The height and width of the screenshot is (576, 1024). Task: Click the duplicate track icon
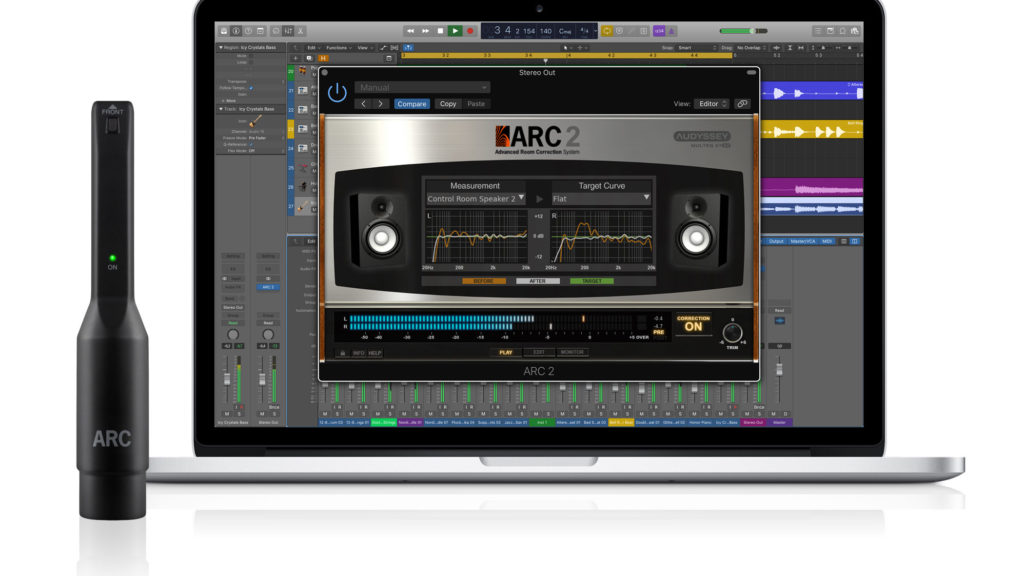pyautogui.click(x=309, y=58)
